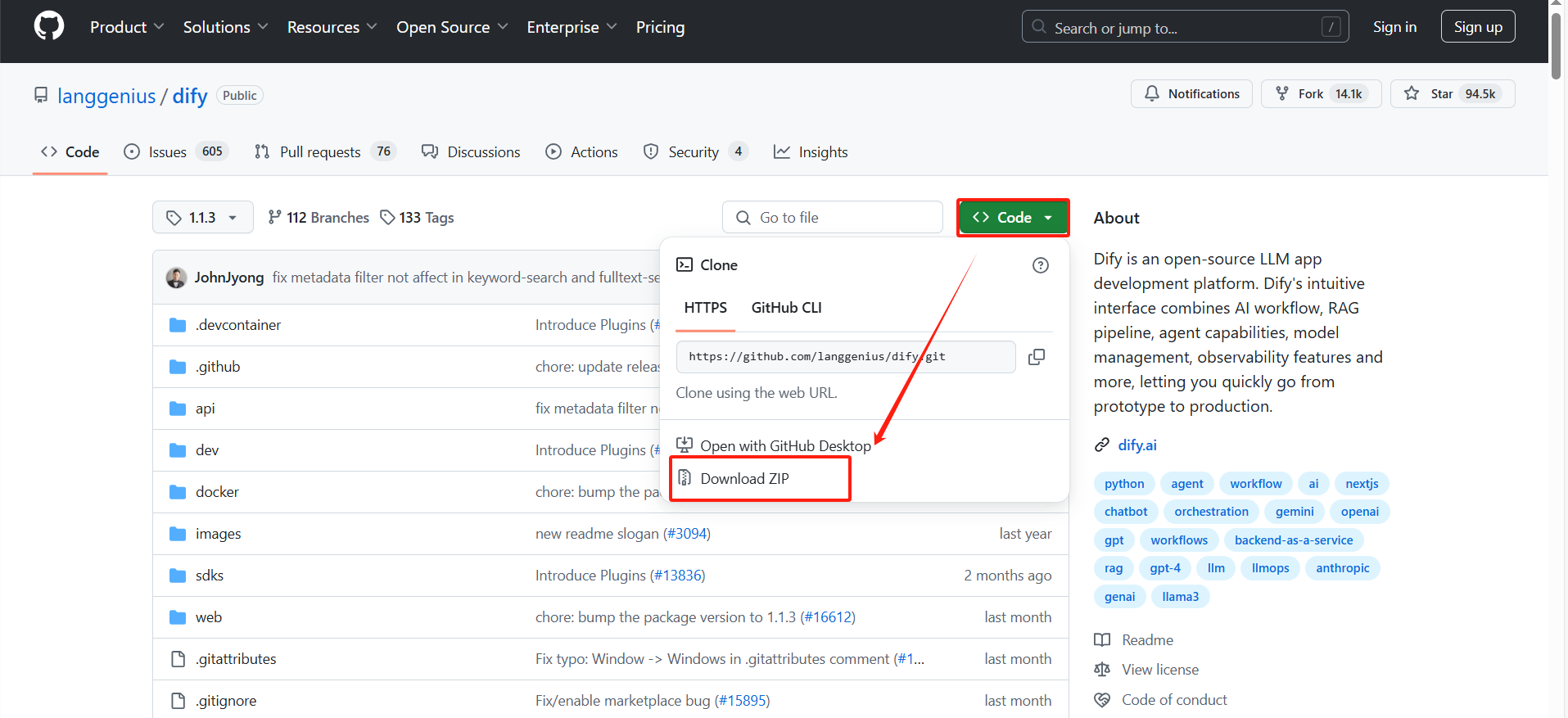Open the Issues tab

pyautogui.click(x=176, y=151)
